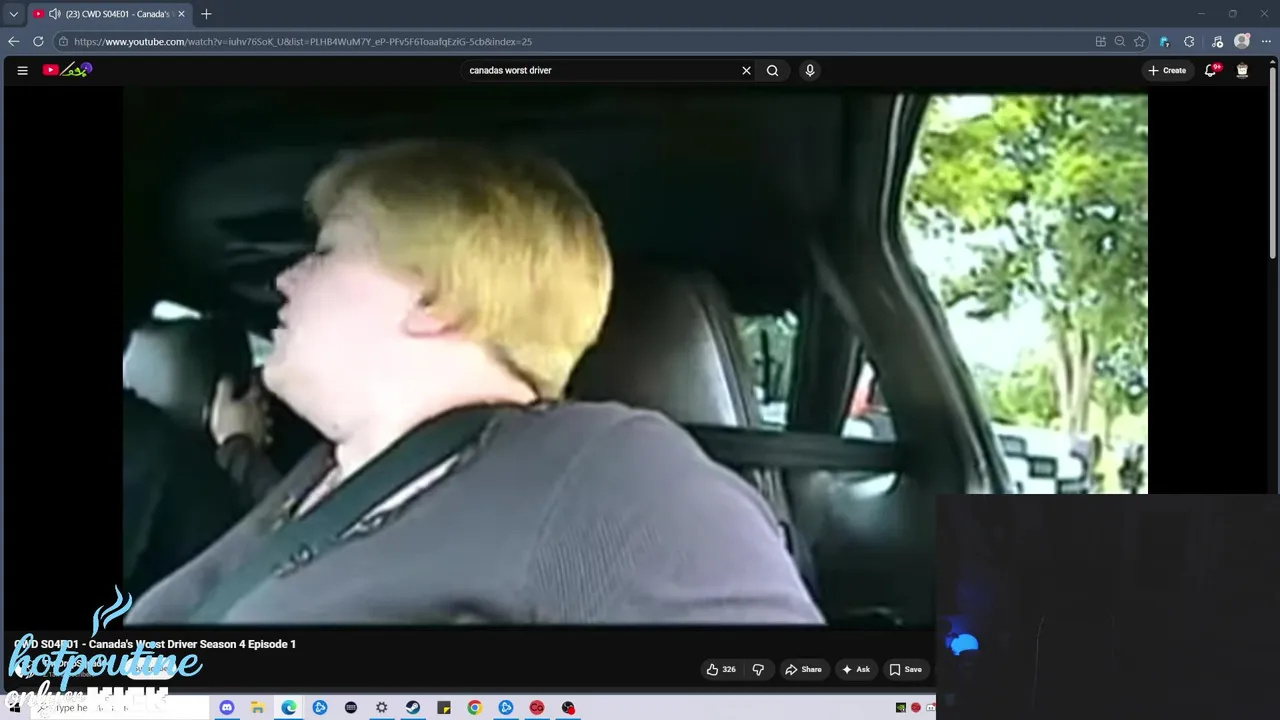Click the video title text
This screenshot has height=720, width=1280.
155,644
